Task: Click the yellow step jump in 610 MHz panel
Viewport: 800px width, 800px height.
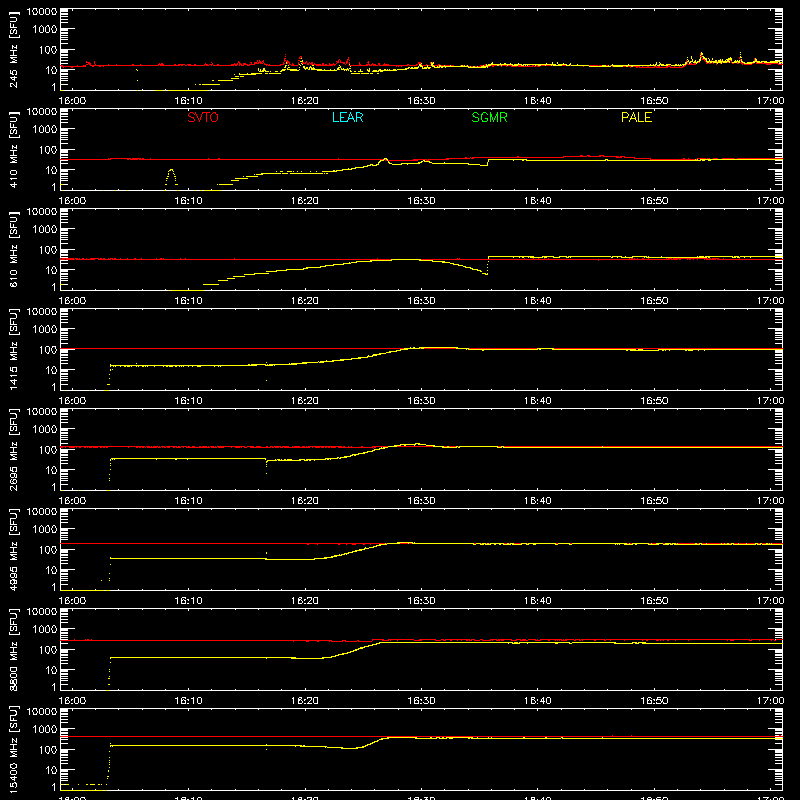Action: click(x=488, y=265)
